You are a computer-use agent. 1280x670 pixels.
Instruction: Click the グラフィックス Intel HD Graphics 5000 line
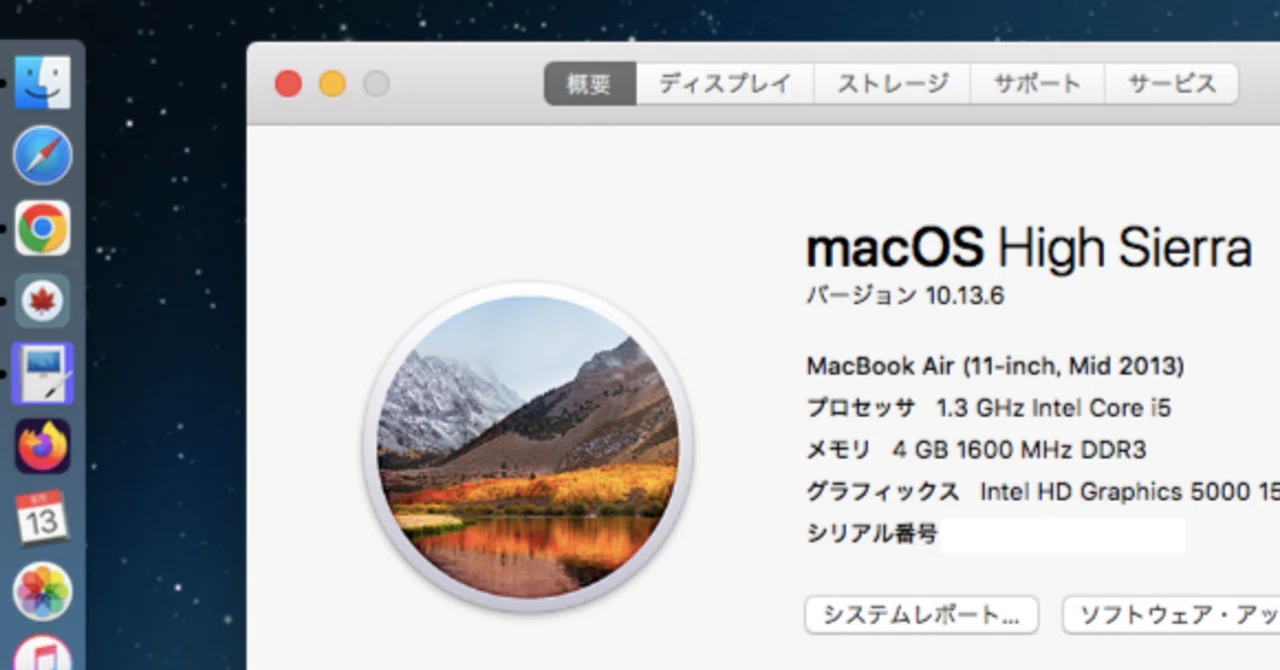pos(1043,492)
